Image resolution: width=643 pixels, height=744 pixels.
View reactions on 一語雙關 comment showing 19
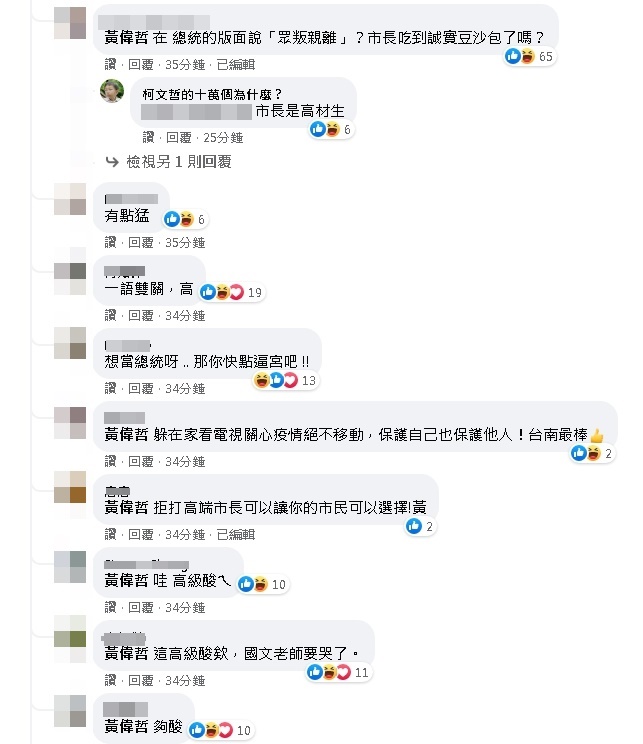[x=231, y=292]
